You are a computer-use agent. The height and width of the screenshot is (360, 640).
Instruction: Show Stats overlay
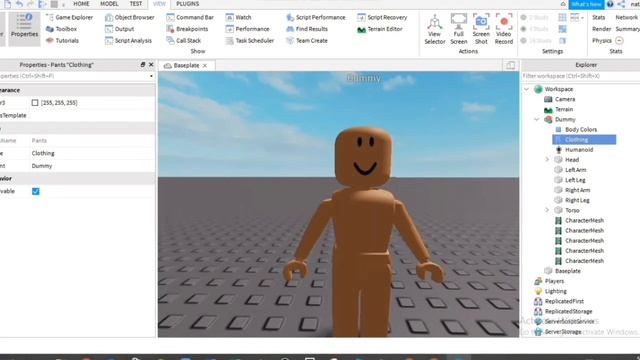599,18
